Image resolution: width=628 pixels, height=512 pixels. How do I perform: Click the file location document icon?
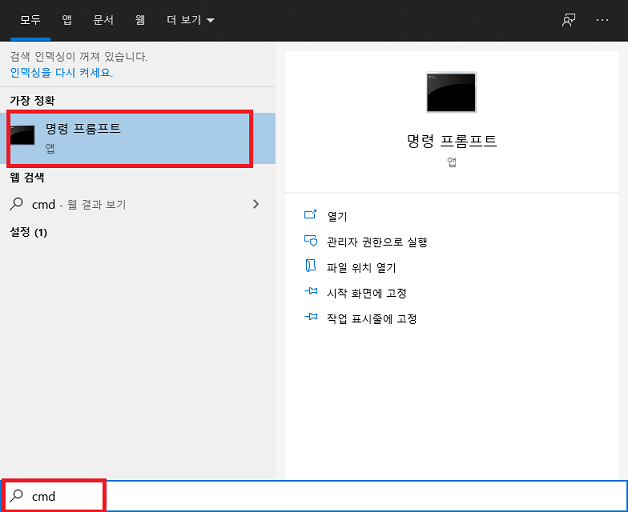click(x=310, y=265)
